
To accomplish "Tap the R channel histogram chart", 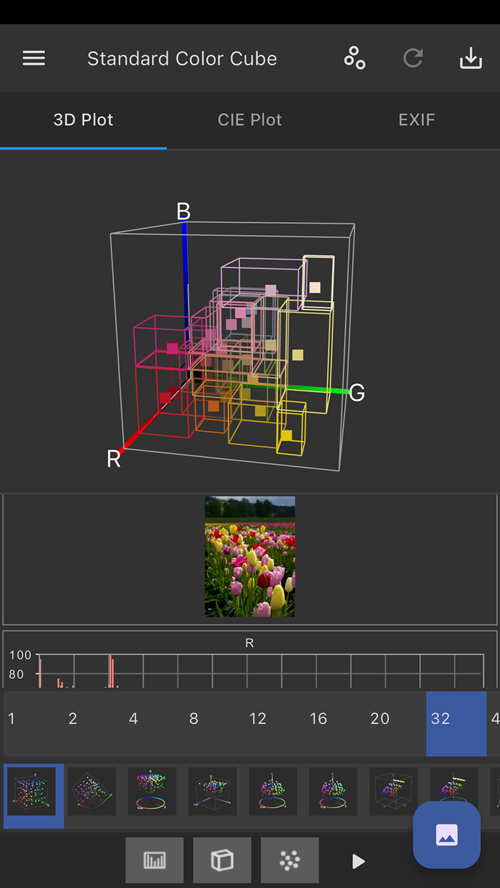I will [250, 660].
